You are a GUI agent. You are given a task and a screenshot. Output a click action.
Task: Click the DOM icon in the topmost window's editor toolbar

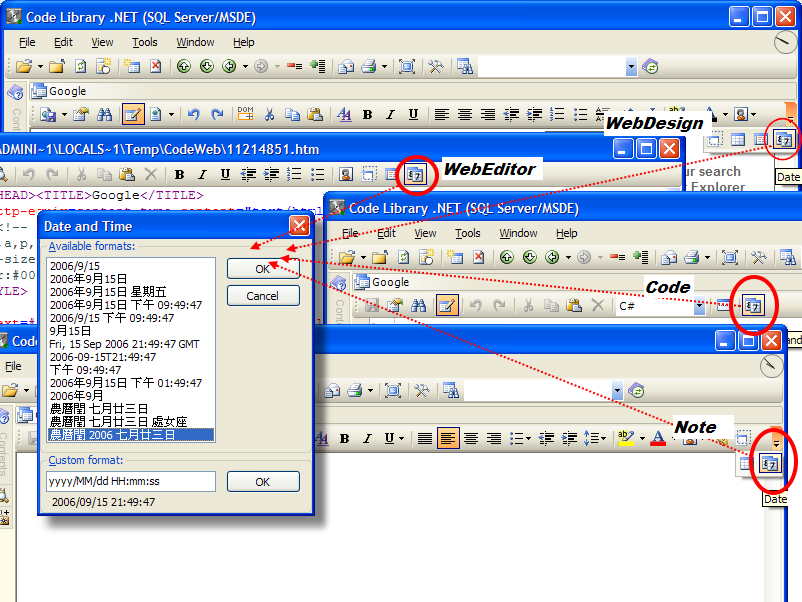[x=246, y=114]
